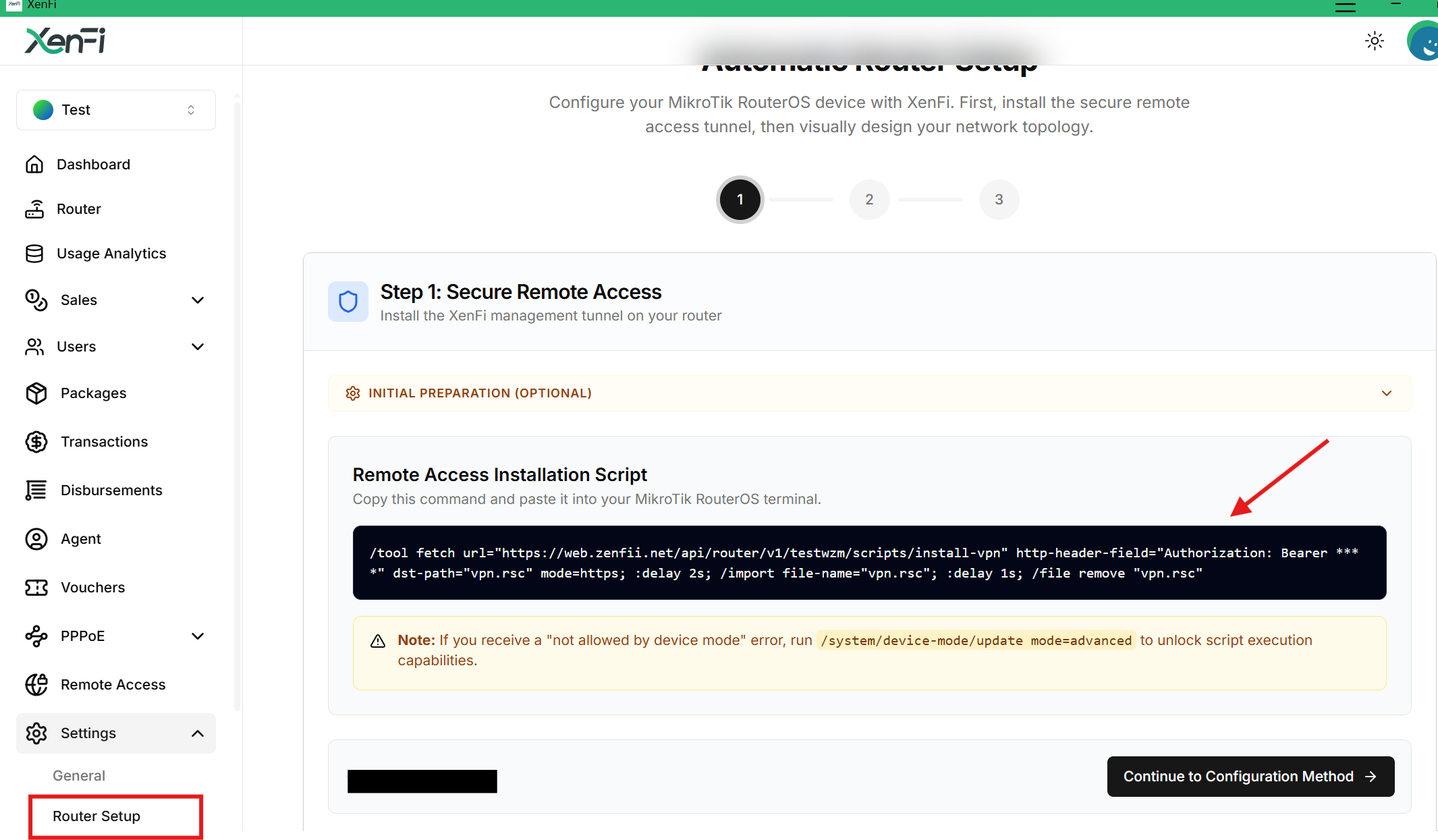
Task: Click the Usage Analytics database icon
Action: (34, 254)
